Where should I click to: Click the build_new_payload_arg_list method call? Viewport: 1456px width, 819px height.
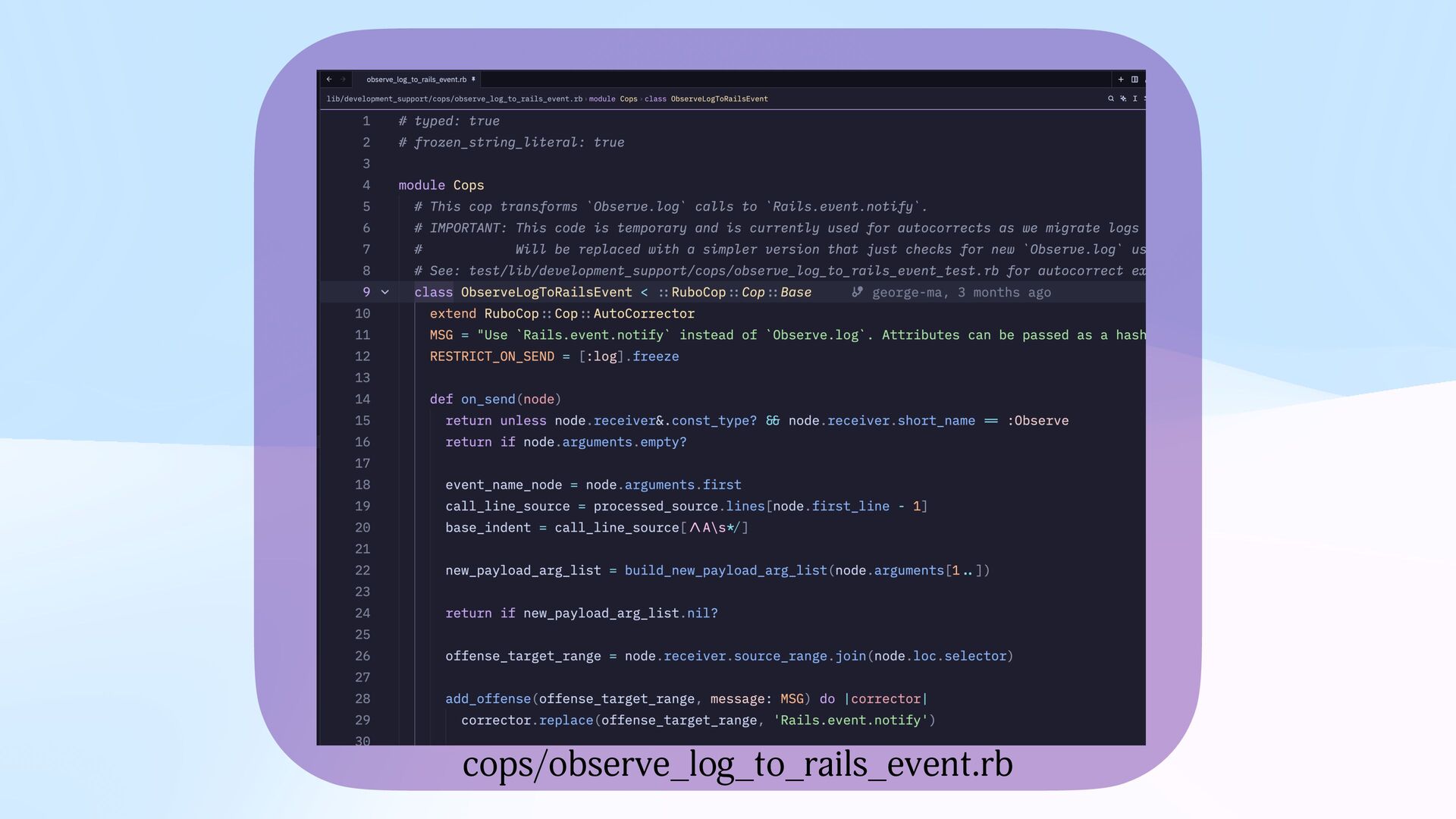(725, 570)
